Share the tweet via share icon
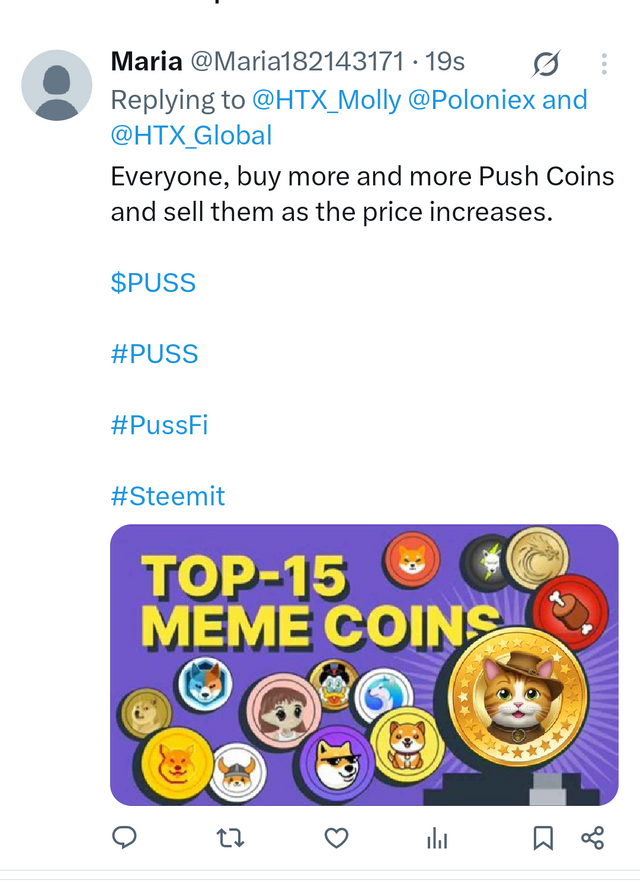This screenshot has width=640, height=885. click(x=593, y=838)
